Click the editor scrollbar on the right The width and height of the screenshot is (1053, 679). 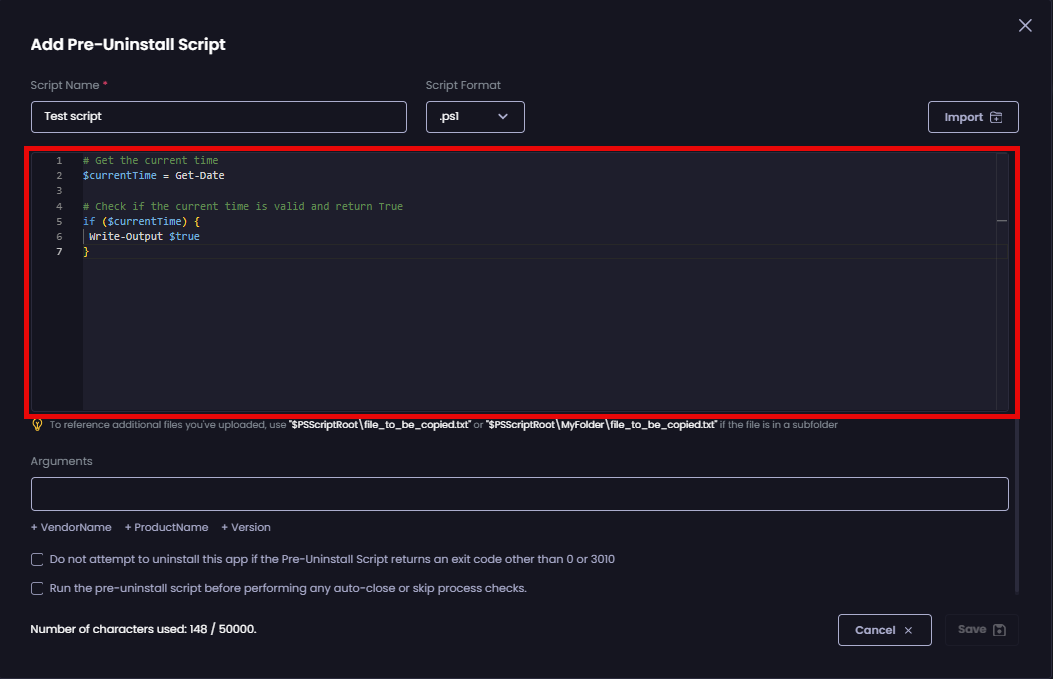1000,220
